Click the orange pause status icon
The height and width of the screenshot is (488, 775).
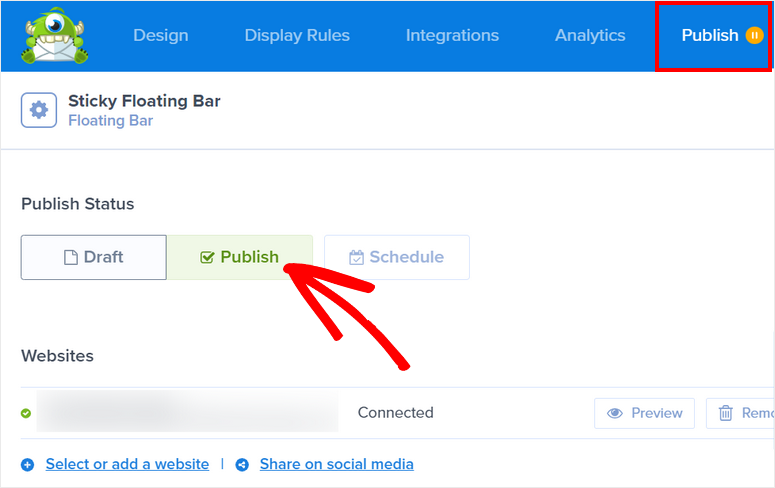754,35
